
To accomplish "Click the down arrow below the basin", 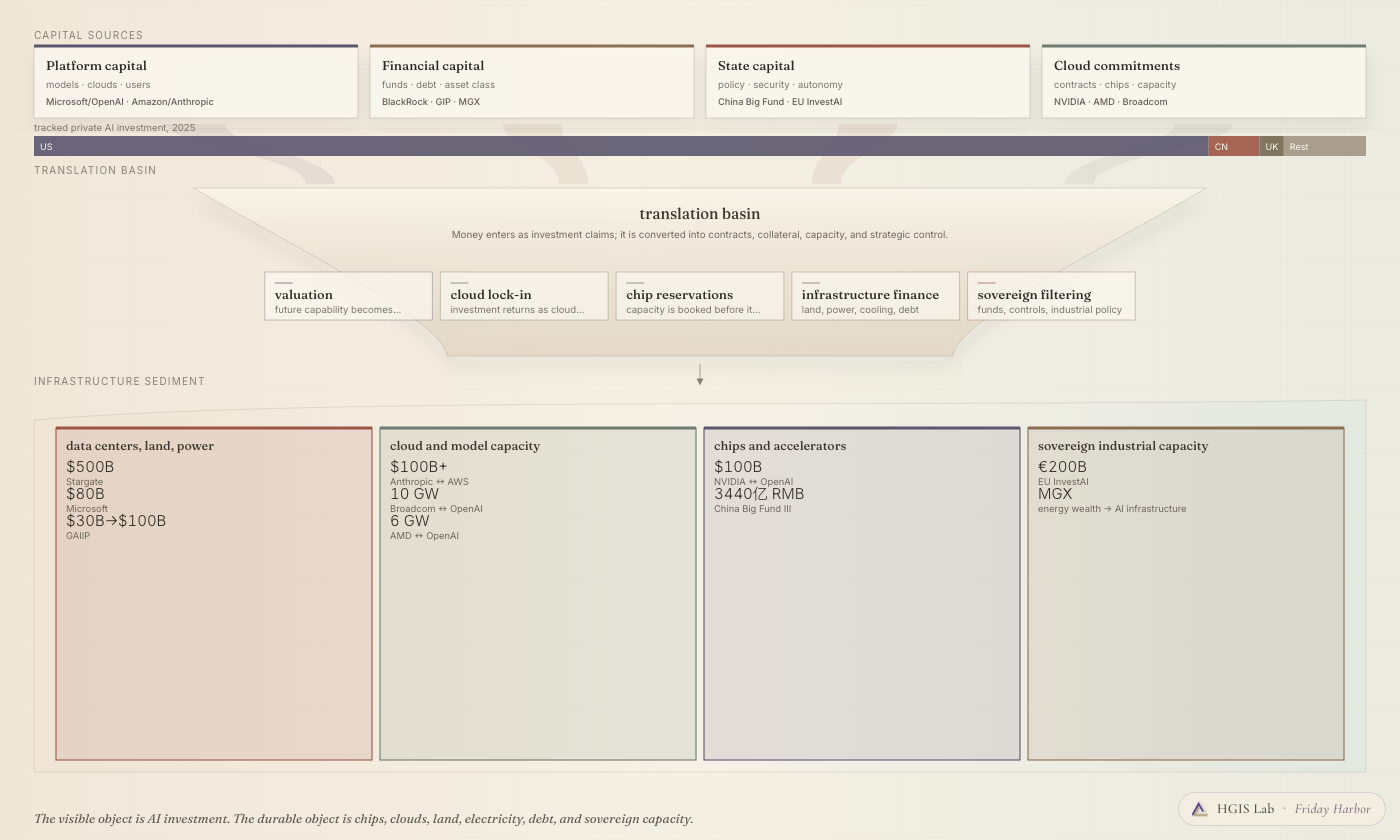I will 700,375.
